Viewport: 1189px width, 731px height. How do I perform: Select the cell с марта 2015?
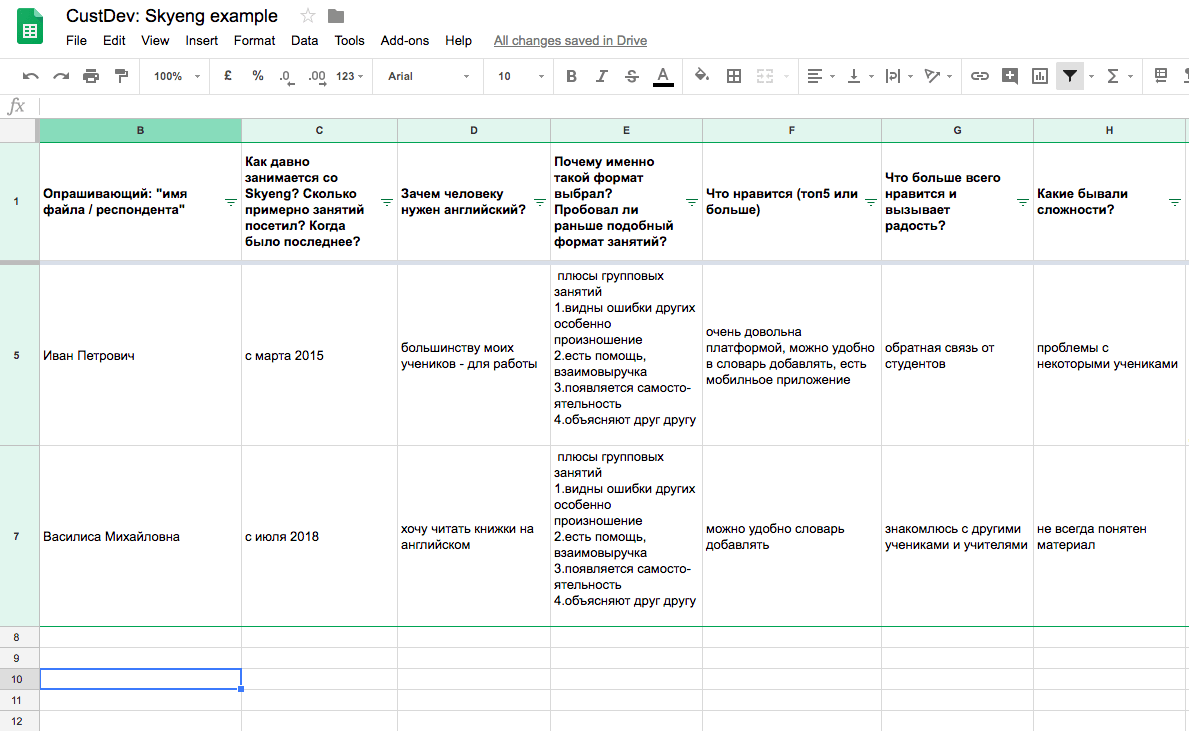pyautogui.click(x=319, y=355)
